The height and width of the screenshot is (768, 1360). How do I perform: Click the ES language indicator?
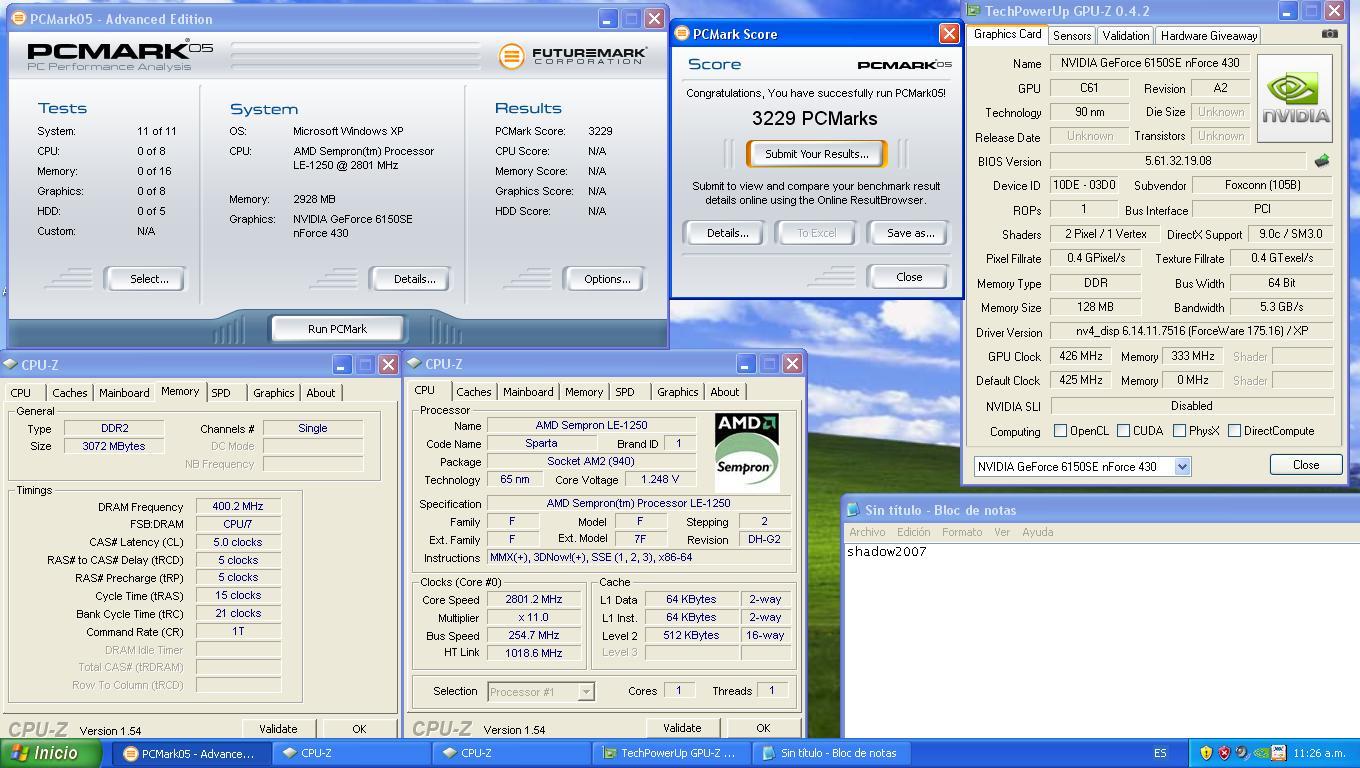1160,754
